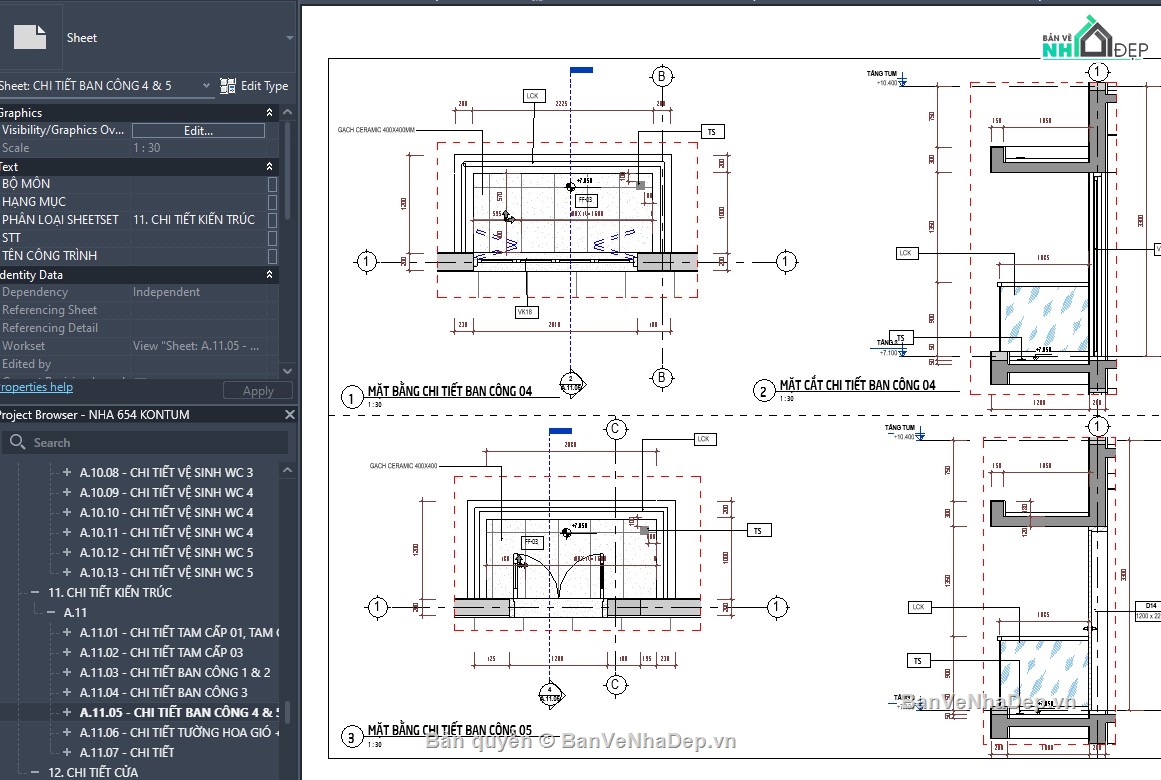Click the section marker diamond below plan 04
This screenshot has width=1161, height=780.
pyautogui.click(x=571, y=384)
